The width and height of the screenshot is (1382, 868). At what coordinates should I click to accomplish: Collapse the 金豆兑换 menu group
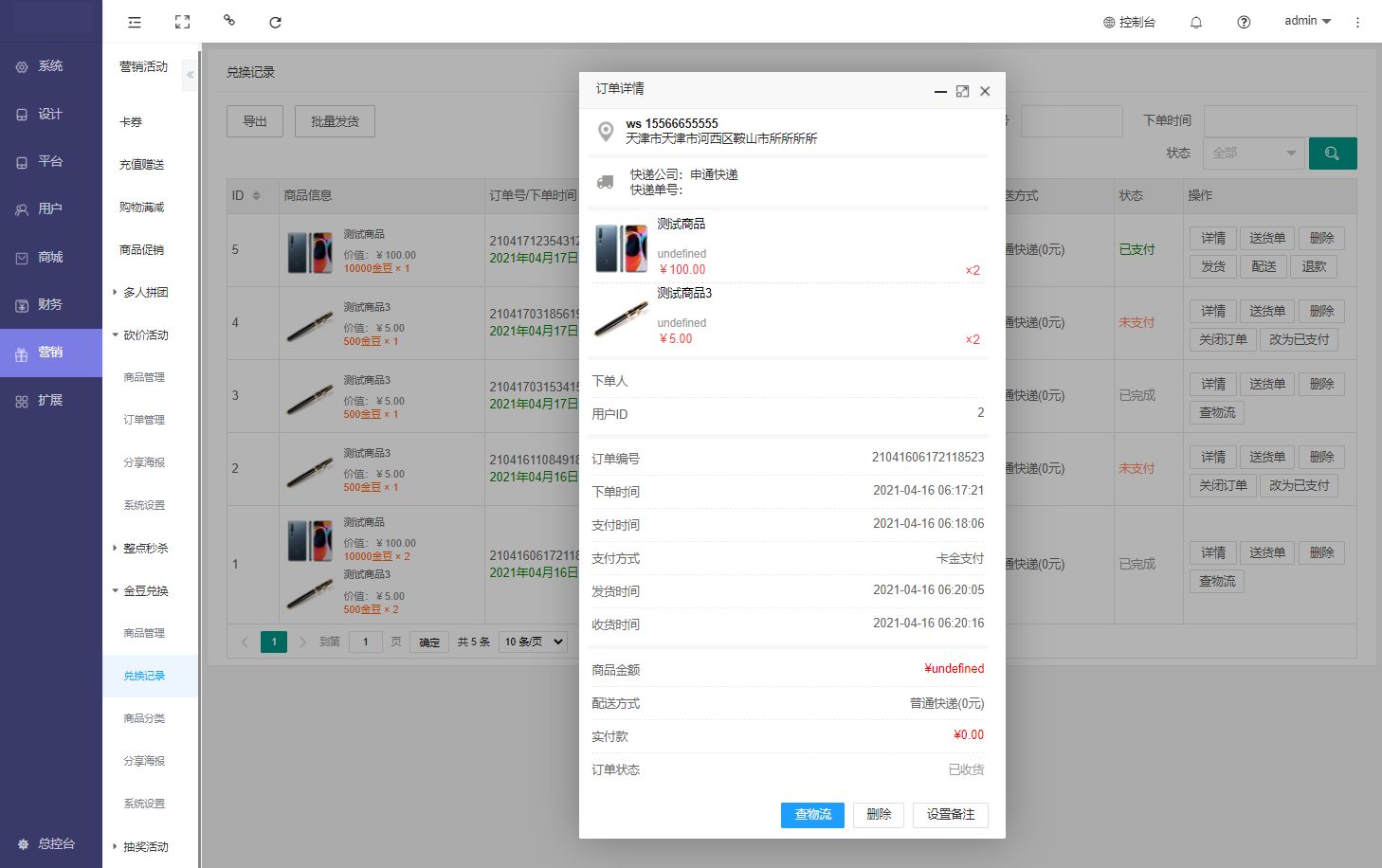tap(144, 591)
